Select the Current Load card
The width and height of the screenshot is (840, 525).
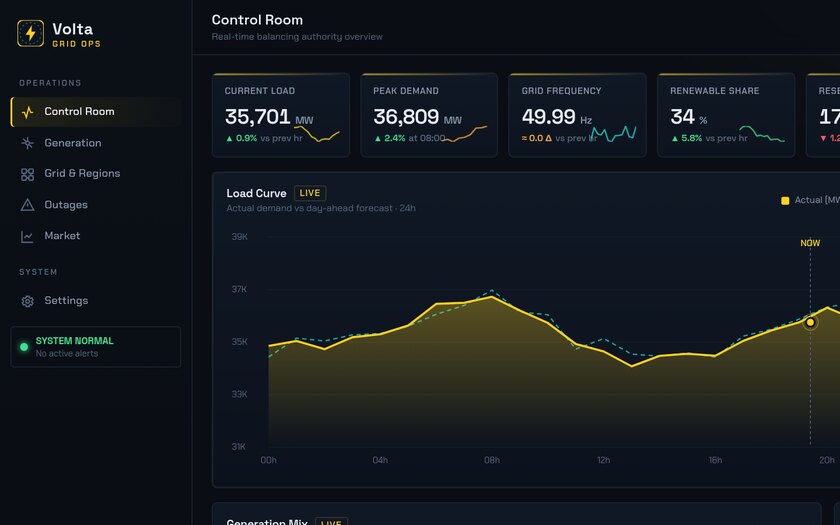(281, 115)
